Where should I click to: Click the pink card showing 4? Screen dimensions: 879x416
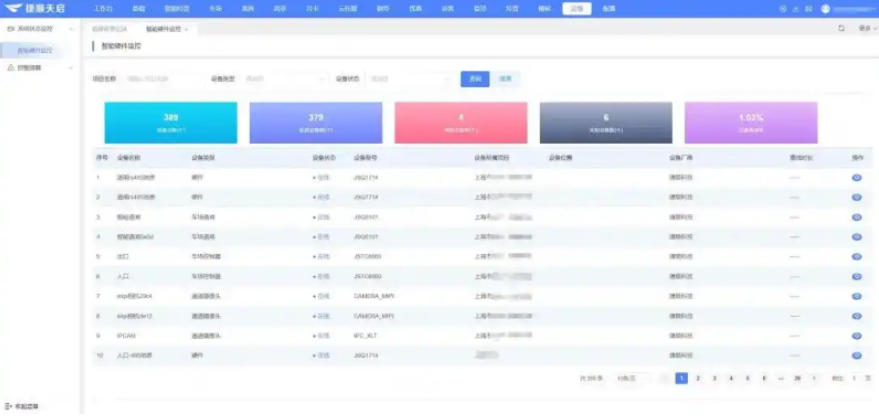460,122
